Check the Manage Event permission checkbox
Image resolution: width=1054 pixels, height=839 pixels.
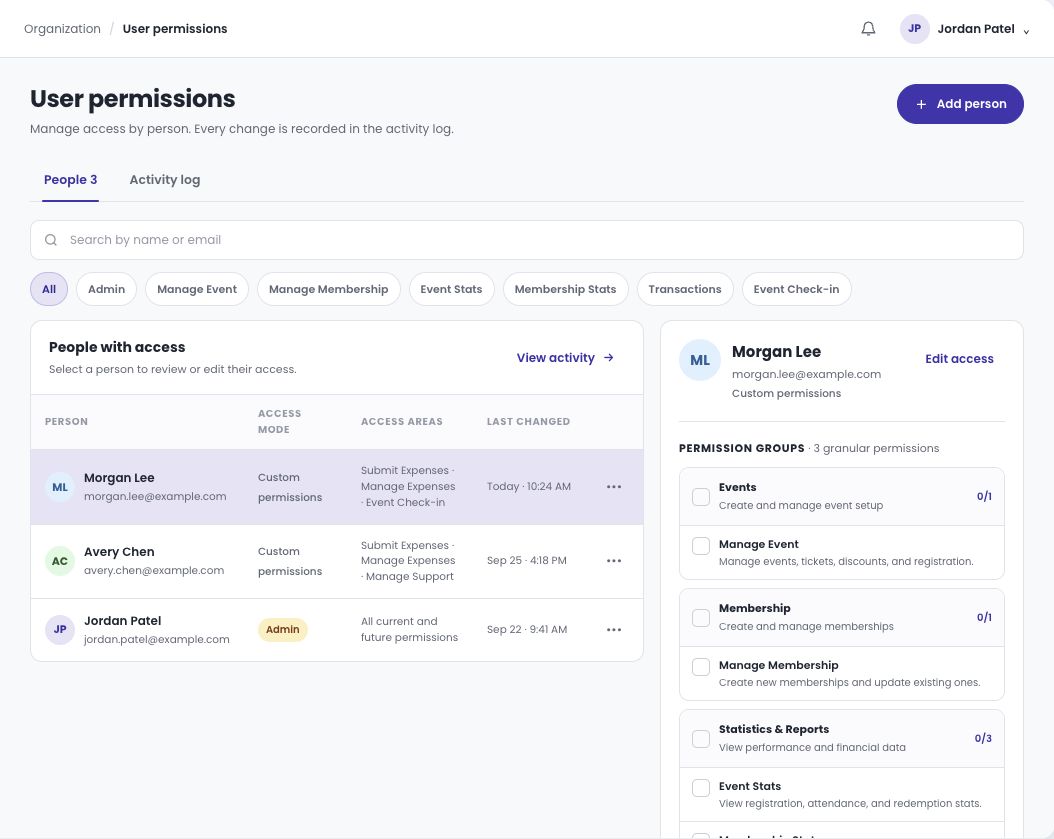701,546
